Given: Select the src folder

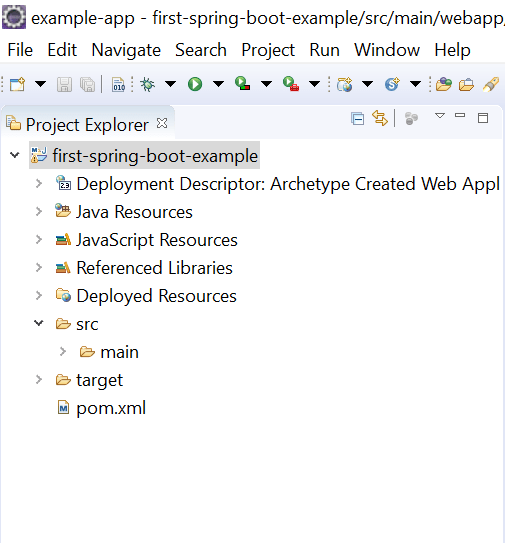Looking at the screenshot, I should click(87, 324).
